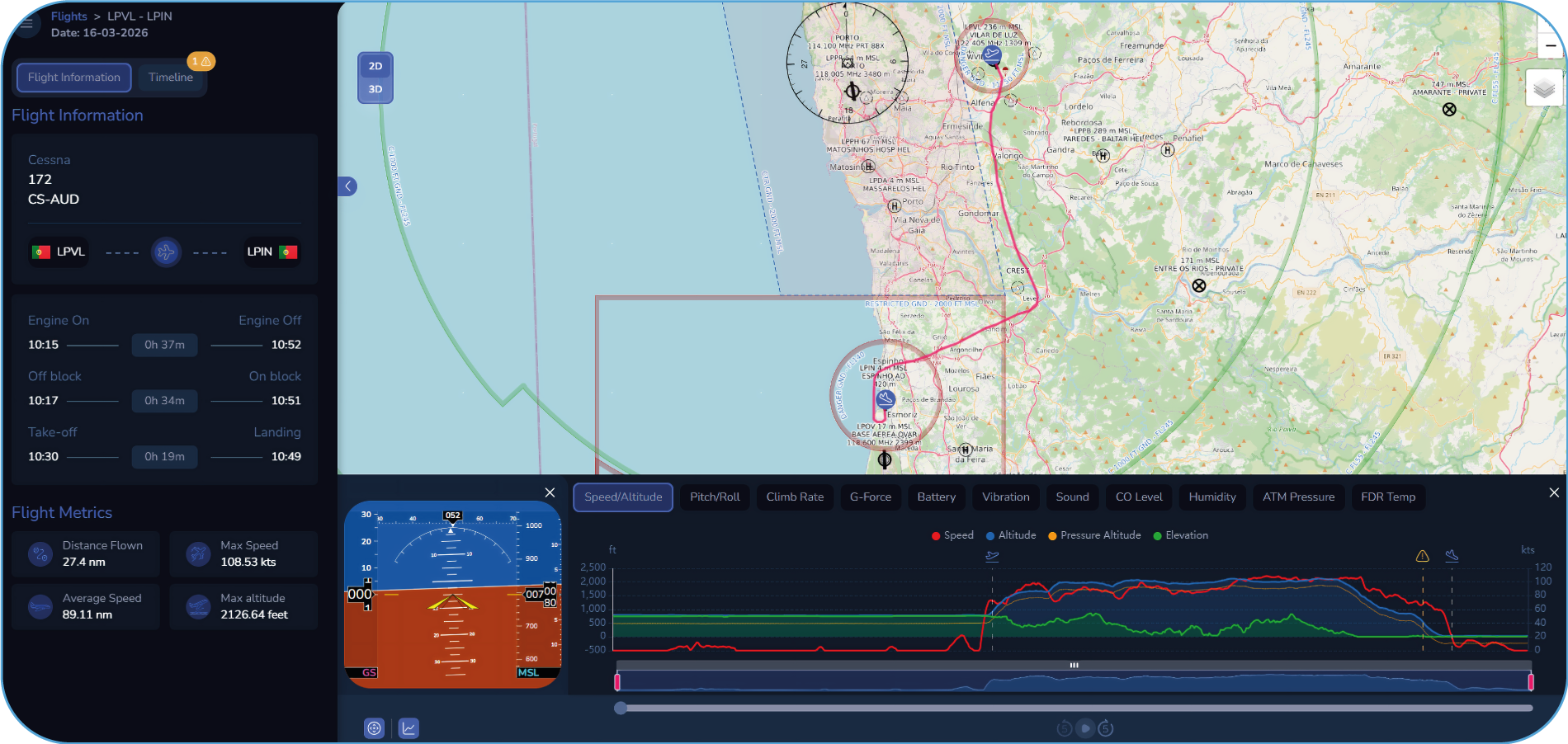Viewport: 1568px width, 744px height.
Task: Skip forward 5 seconds in playback
Action: coord(1106,728)
